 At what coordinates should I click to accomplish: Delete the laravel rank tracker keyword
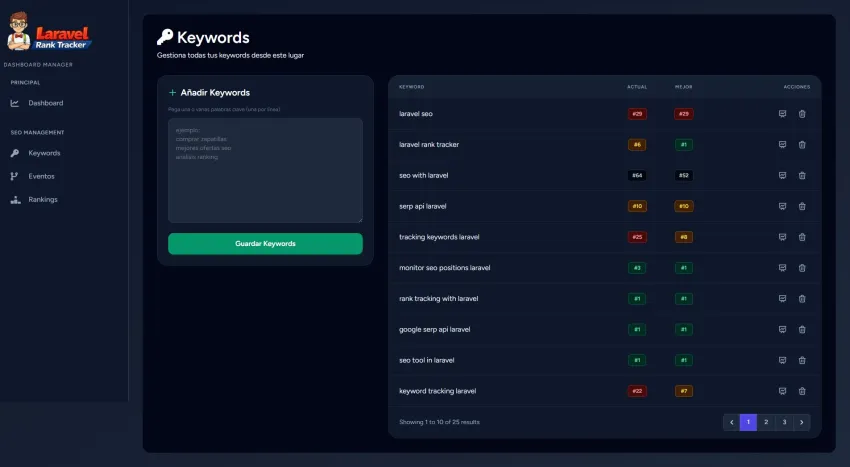[x=802, y=145]
